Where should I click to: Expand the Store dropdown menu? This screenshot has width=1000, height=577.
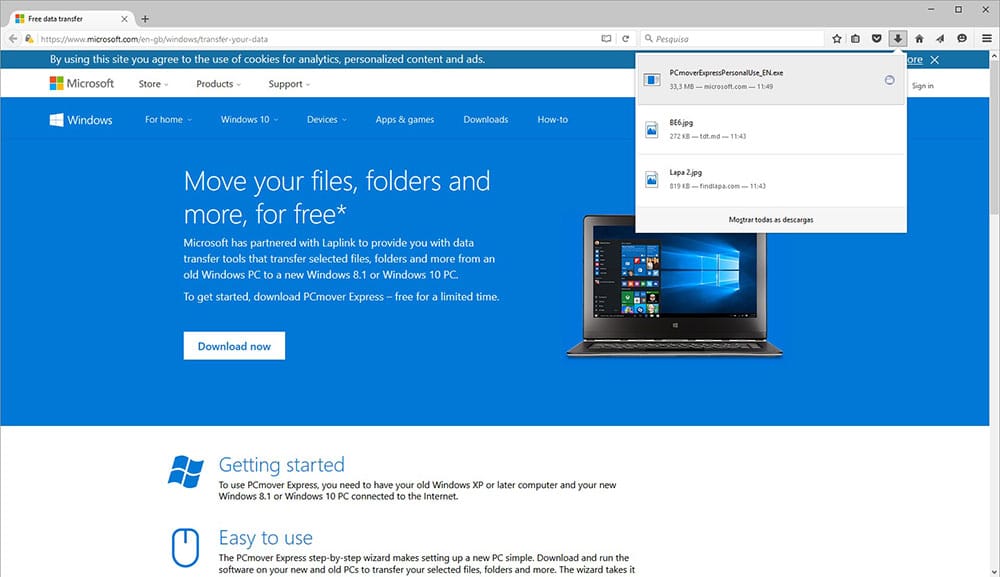[x=153, y=84]
